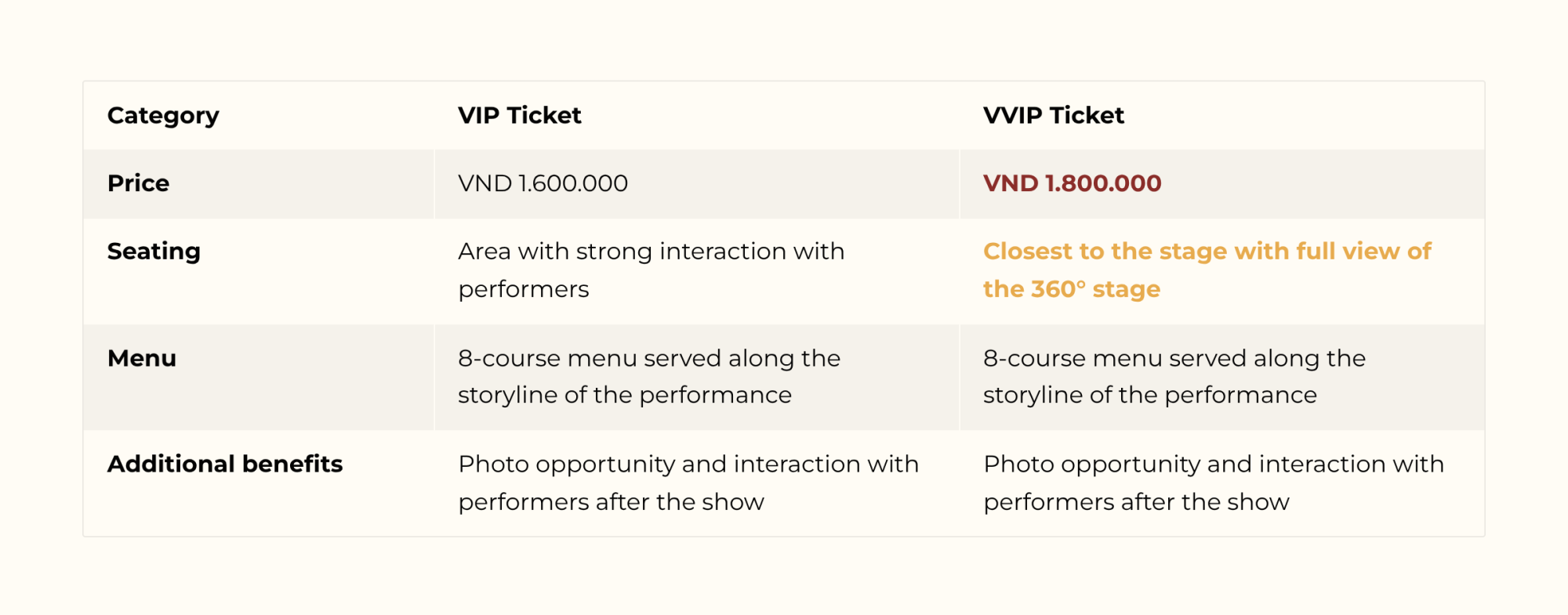Click the red VND 1.800.000 price

(x=1072, y=183)
